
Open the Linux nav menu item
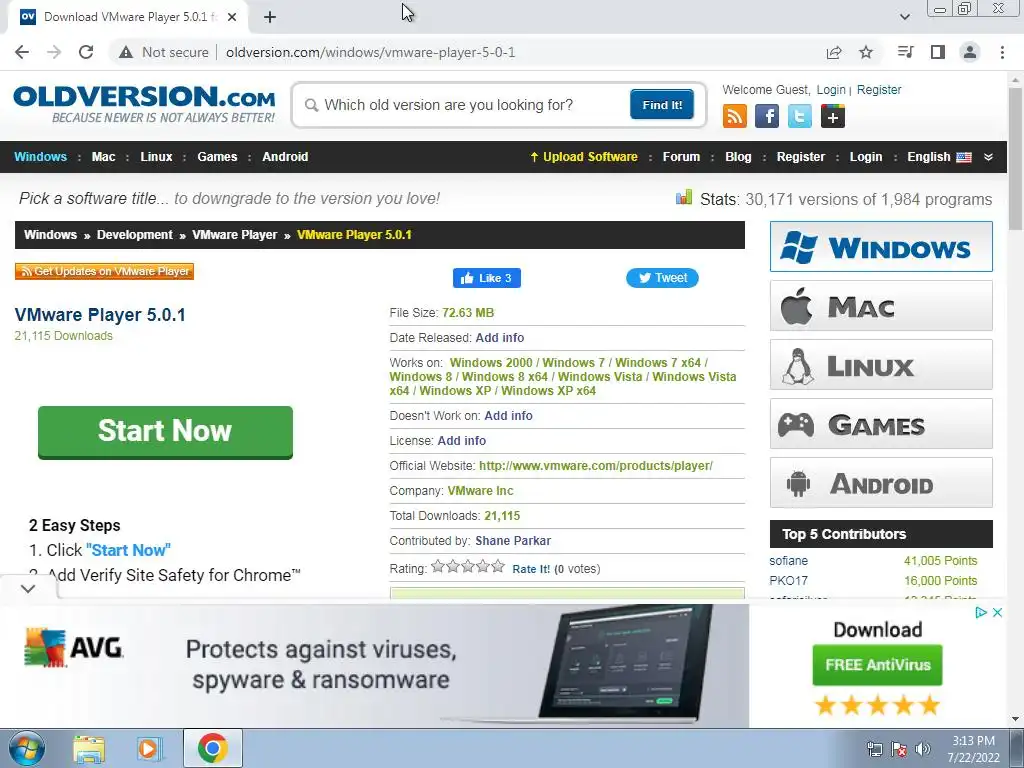[156, 157]
